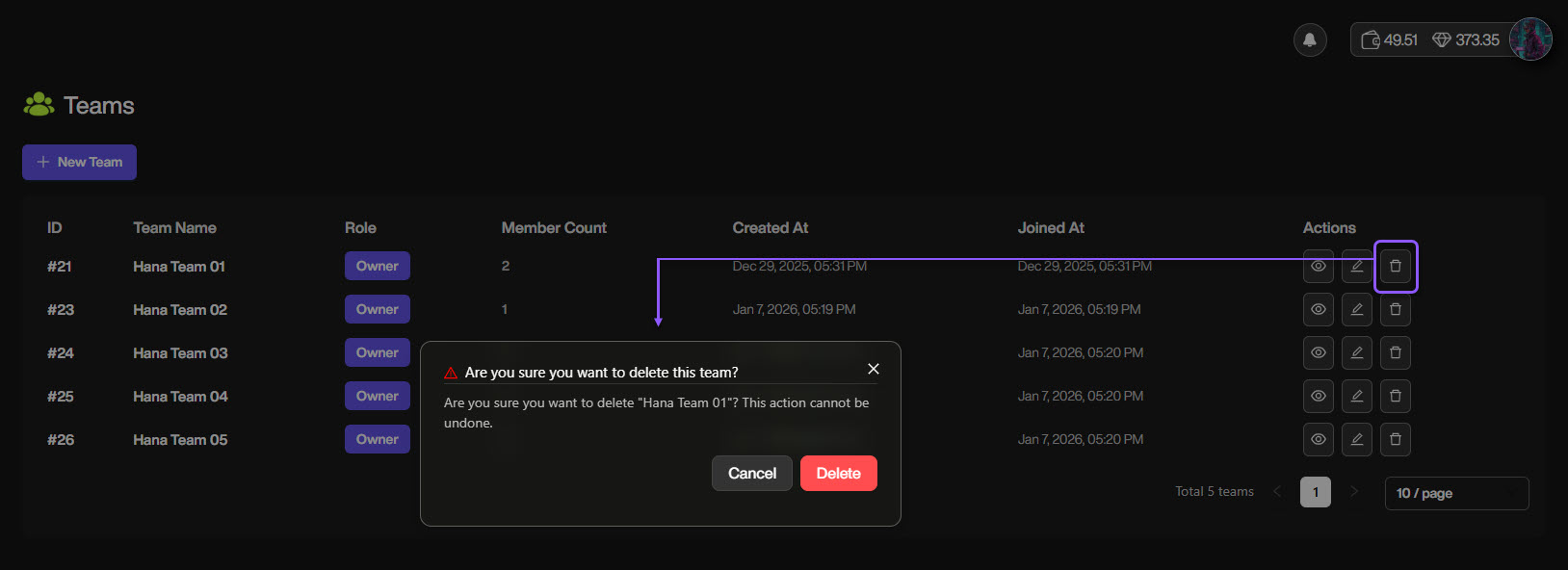
Task: Click trash icon for Hana Team 05
Action: [x=1396, y=439]
